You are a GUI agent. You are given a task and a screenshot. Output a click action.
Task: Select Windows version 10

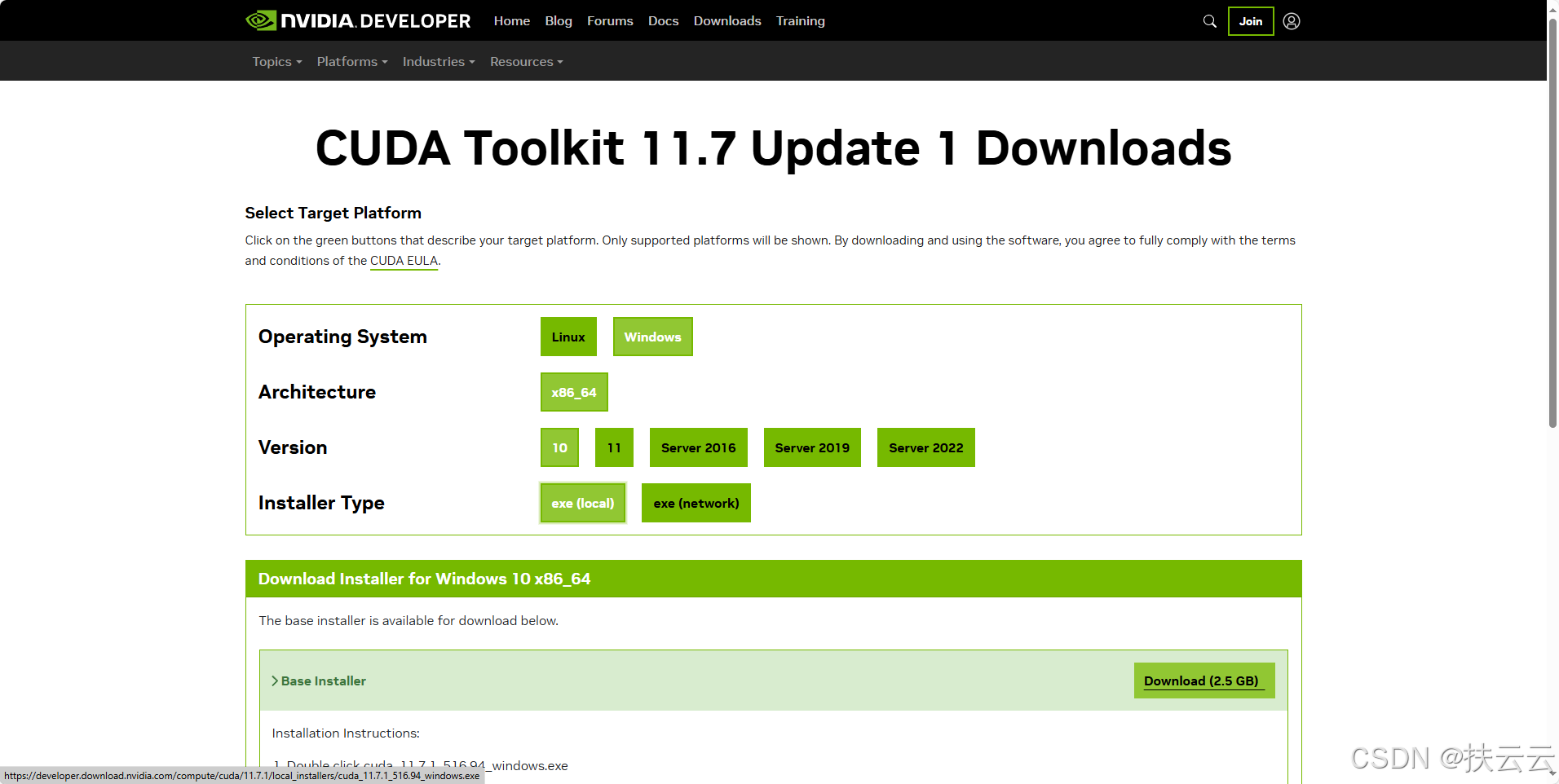559,447
